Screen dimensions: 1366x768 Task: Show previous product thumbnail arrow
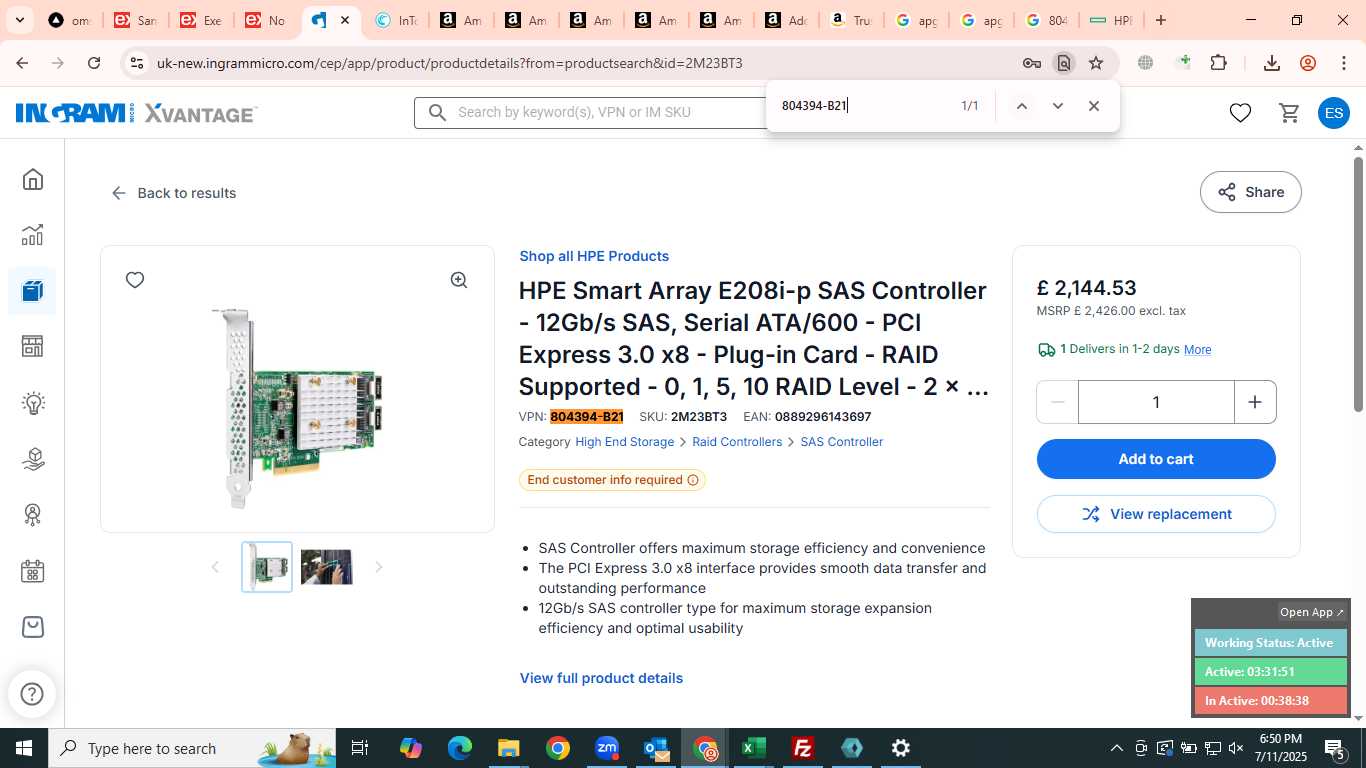(215, 567)
